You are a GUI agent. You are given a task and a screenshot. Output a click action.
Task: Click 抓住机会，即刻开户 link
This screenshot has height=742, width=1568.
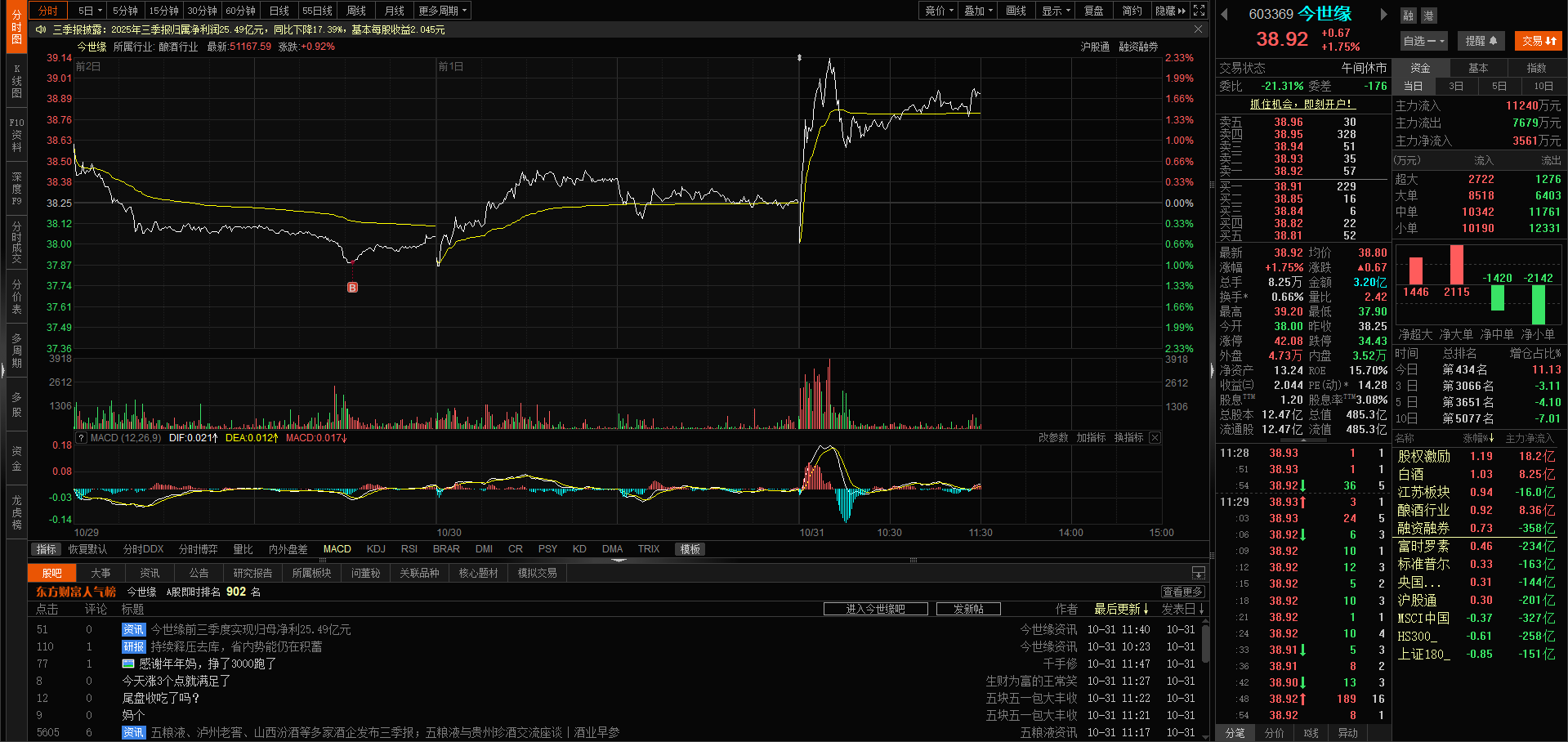pos(1302,104)
